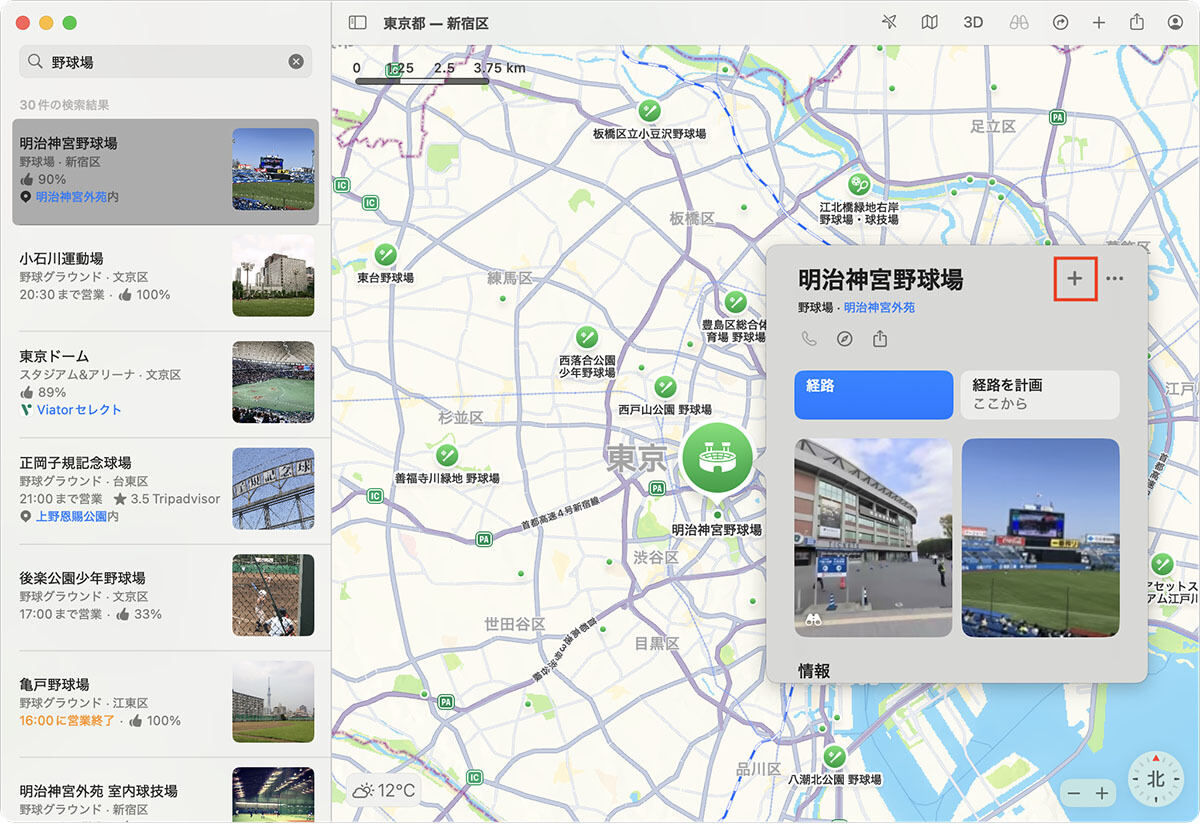1200x824 pixels.
Task: Select 明治神宮外苑 室内球技場 search result
Action: (x=166, y=791)
